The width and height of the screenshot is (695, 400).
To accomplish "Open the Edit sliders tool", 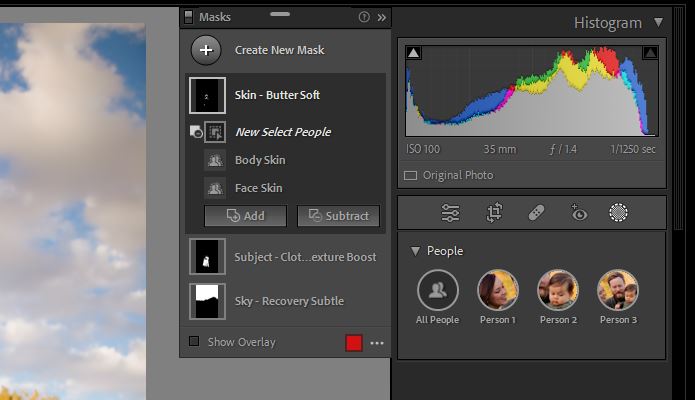I will (x=451, y=212).
